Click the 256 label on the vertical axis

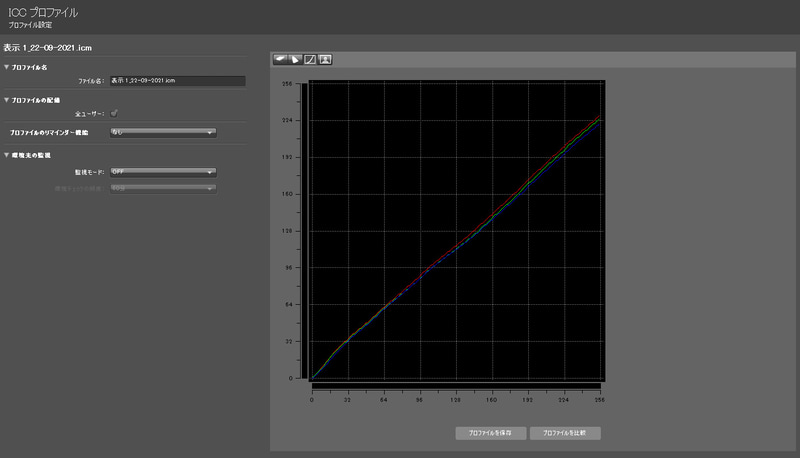pos(287,84)
